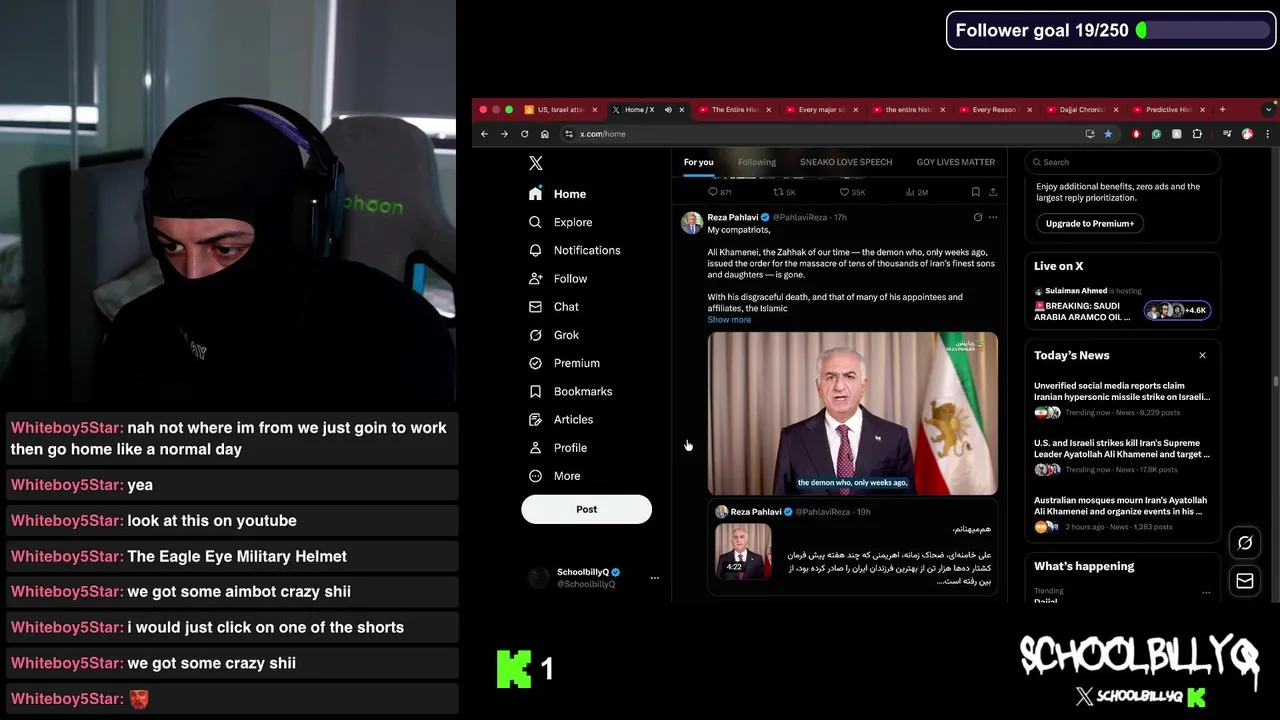Open Explore from the X sidebar
Screen dimensions: 1280x720
(561, 222)
